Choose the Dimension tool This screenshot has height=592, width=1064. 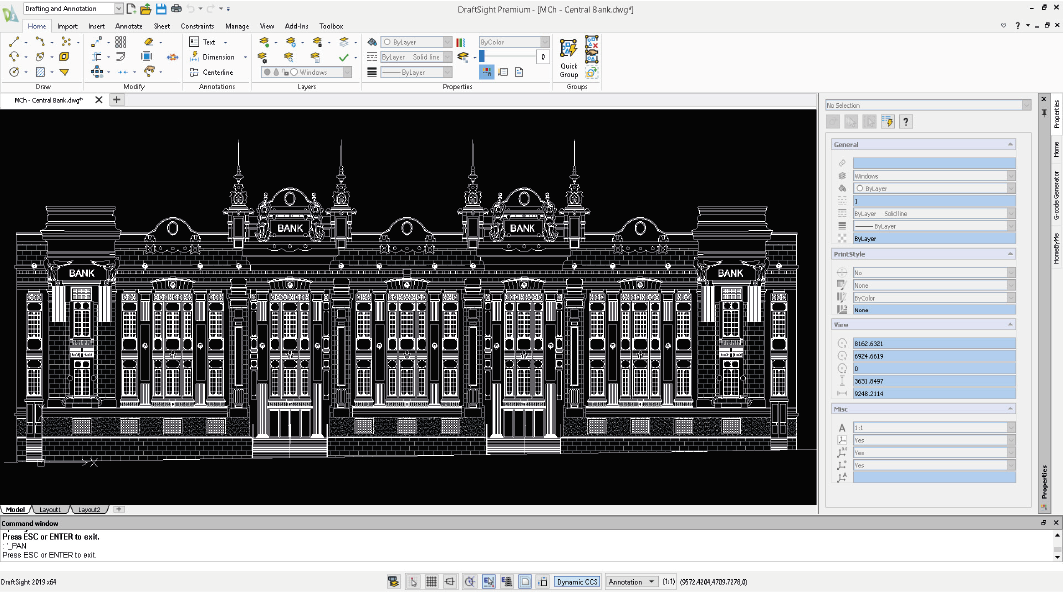coord(212,57)
